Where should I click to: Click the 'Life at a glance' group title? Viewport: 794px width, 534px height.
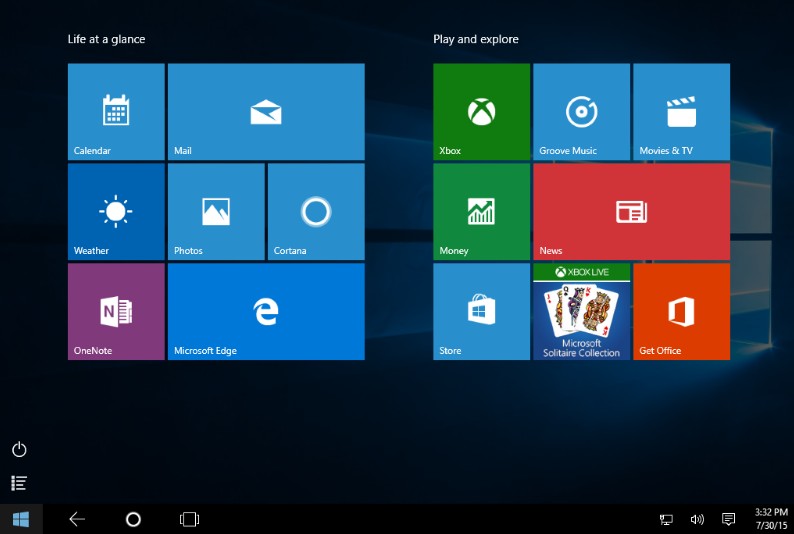[106, 39]
